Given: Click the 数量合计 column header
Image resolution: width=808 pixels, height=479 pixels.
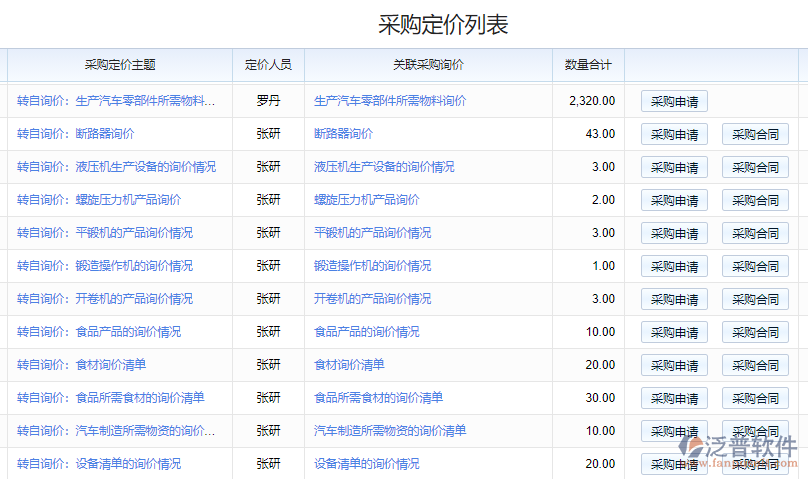Looking at the screenshot, I should point(588,65).
